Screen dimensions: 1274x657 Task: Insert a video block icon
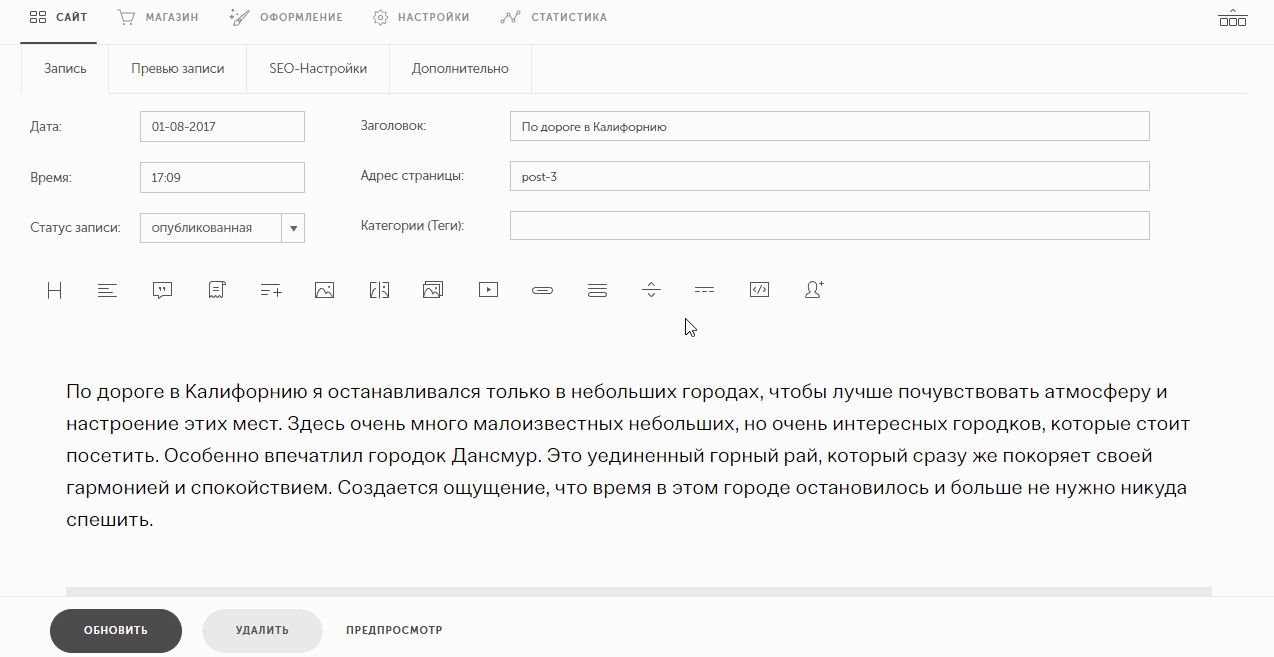pyautogui.click(x=488, y=290)
